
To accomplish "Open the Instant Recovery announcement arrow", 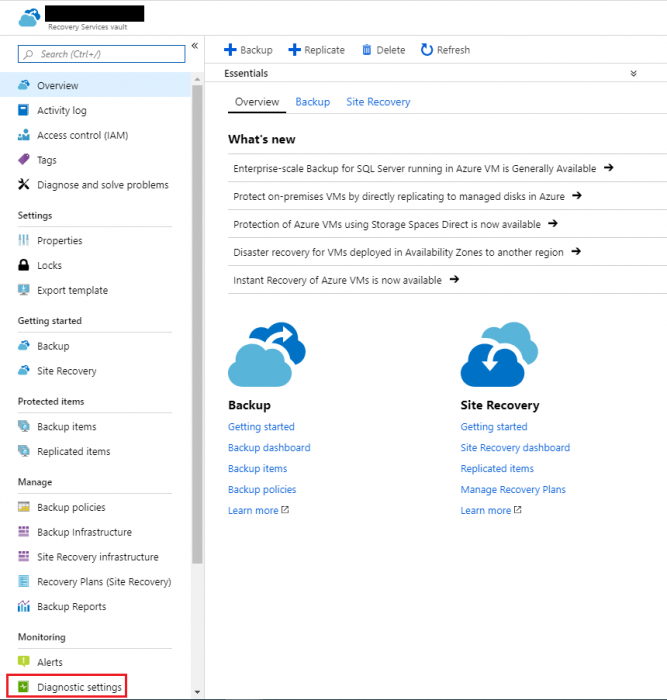I will tap(454, 279).
